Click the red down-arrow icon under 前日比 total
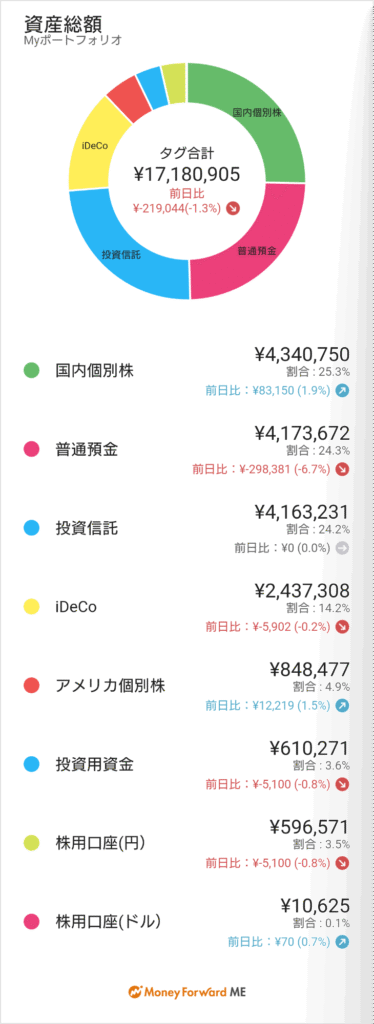374x1024 pixels. point(233,208)
